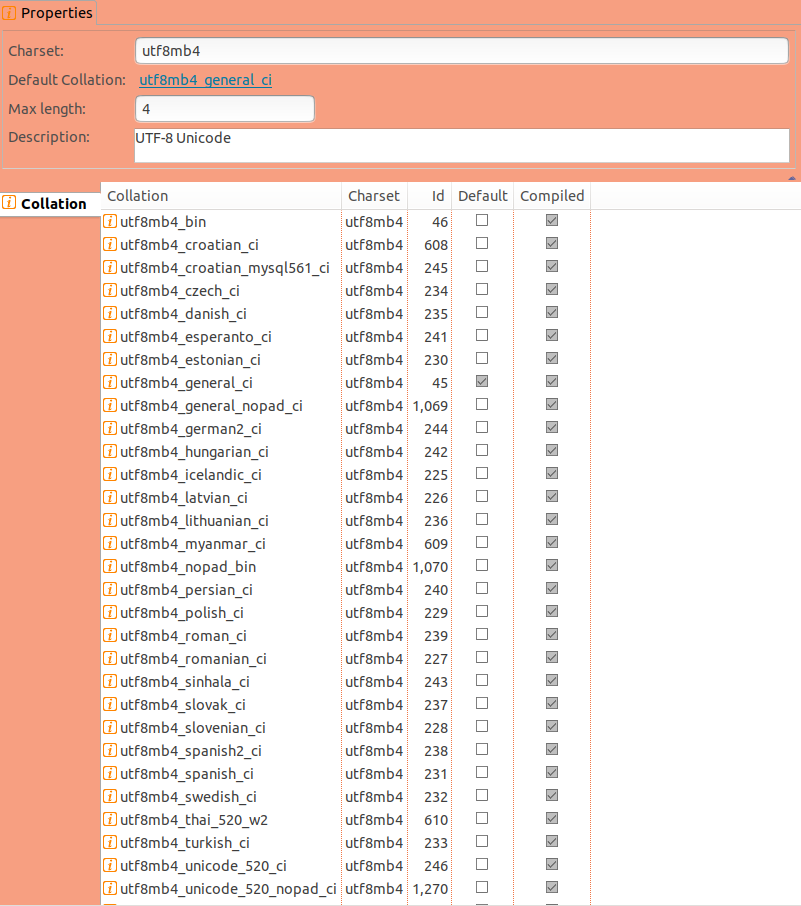Select the utf8mb4_general_ci row icon

point(110,382)
